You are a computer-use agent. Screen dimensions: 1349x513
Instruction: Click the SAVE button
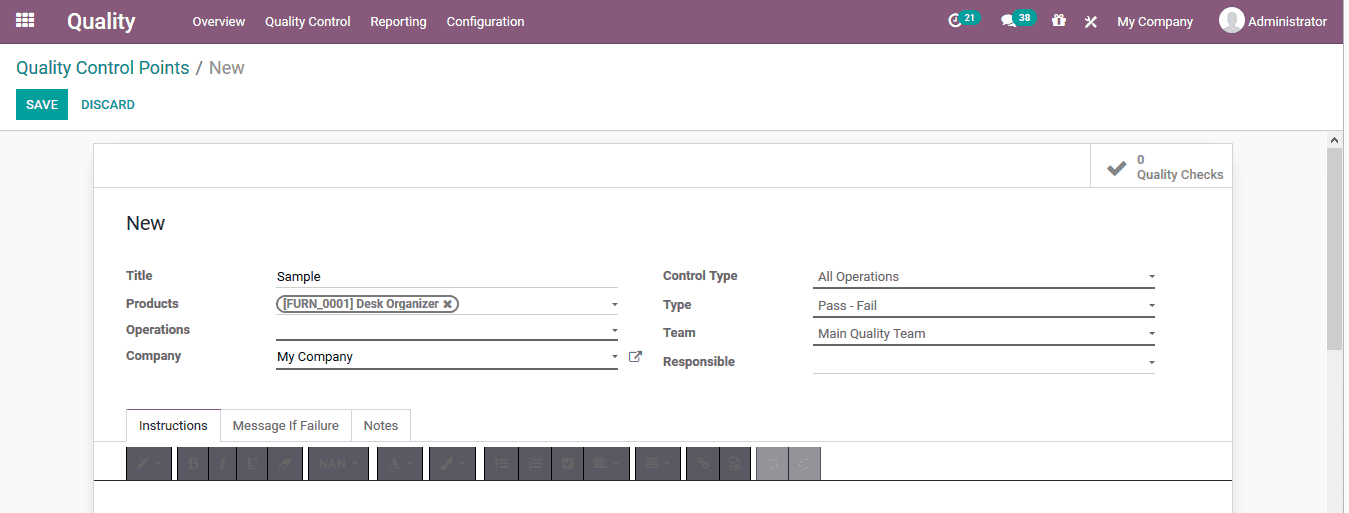click(42, 104)
